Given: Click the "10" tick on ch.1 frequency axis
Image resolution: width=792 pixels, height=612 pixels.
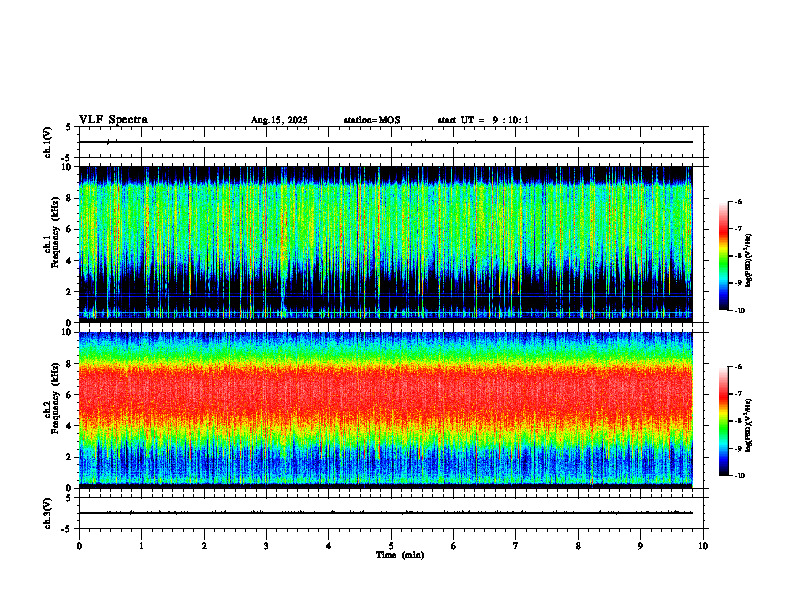Looking at the screenshot, I should (x=69, y=167).
